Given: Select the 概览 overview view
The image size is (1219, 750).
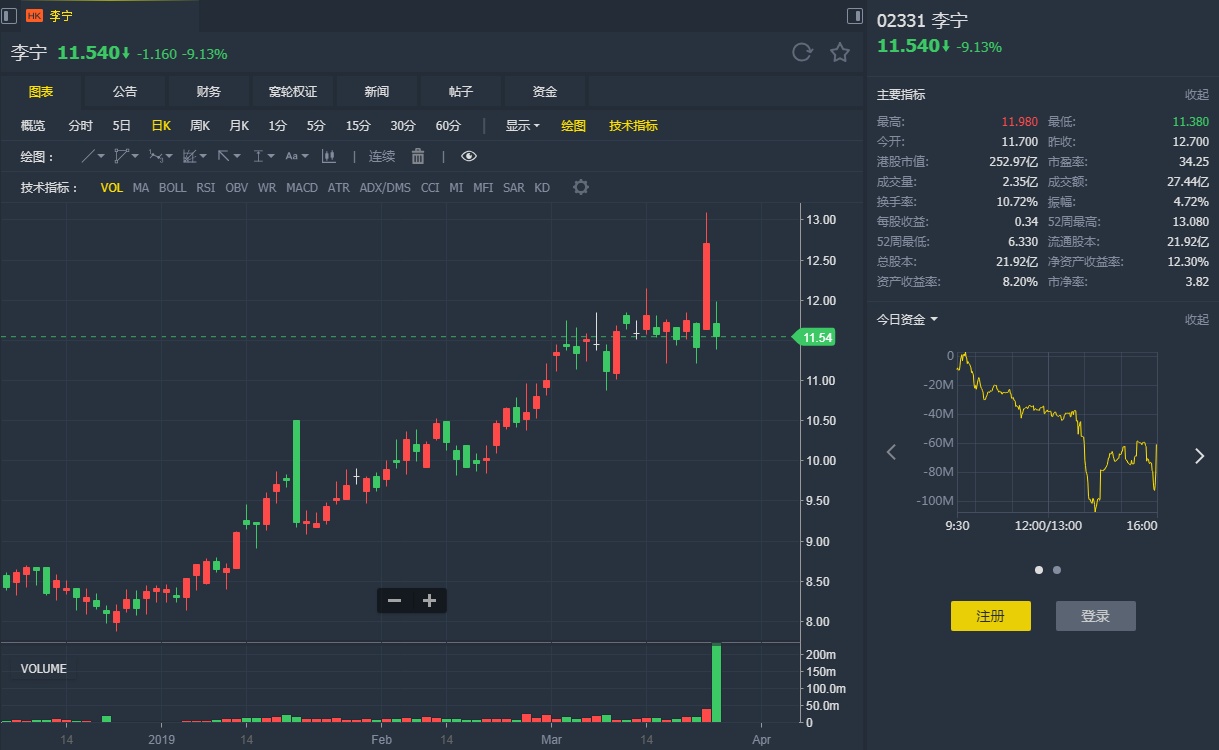Looking at the screenshot, I should pos(33,126).
